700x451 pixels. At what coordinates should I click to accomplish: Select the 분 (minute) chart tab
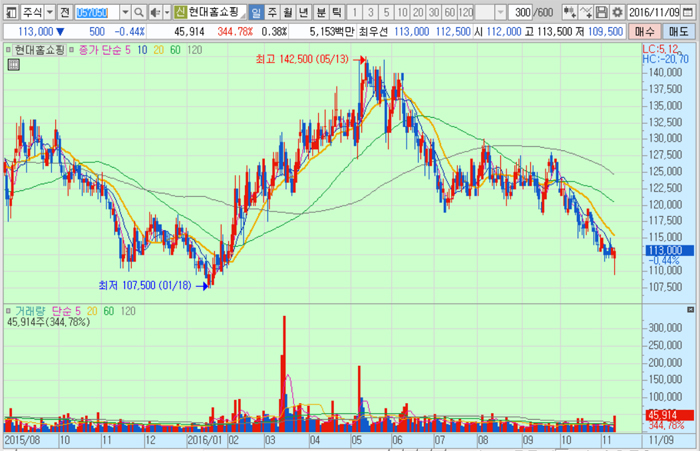[320, 12]
